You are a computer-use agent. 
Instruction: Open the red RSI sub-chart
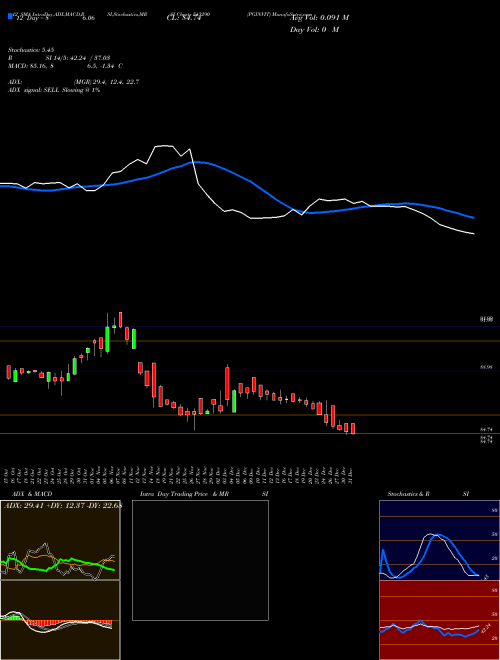tap(439, 620)
